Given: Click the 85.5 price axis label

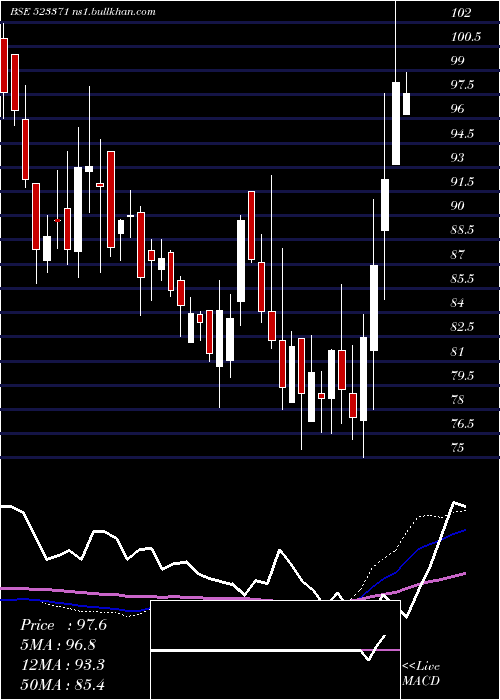Looking at the screenshot, I should click(x=462, y=279).
